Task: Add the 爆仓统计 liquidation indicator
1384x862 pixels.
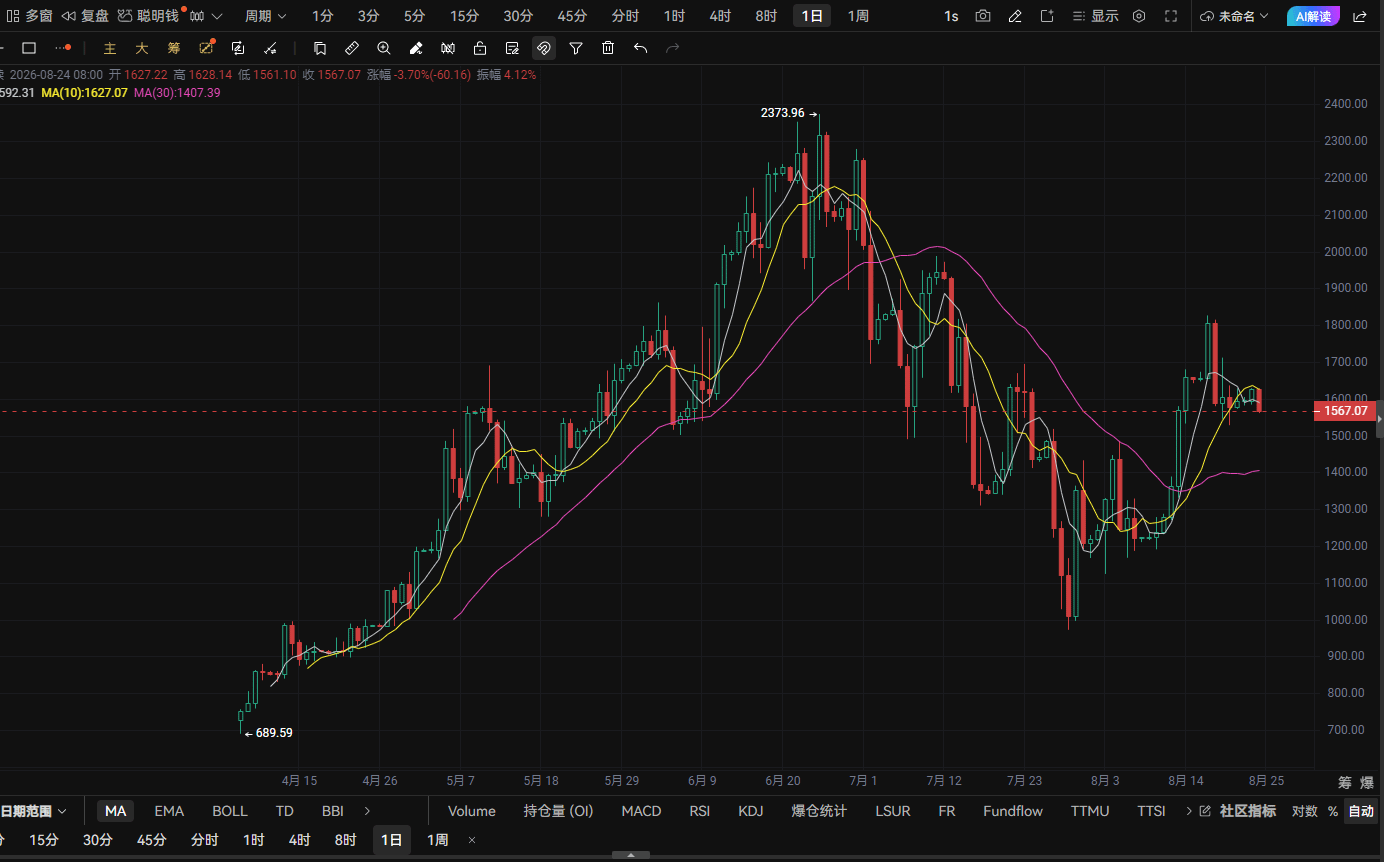Action: (819, 811)
